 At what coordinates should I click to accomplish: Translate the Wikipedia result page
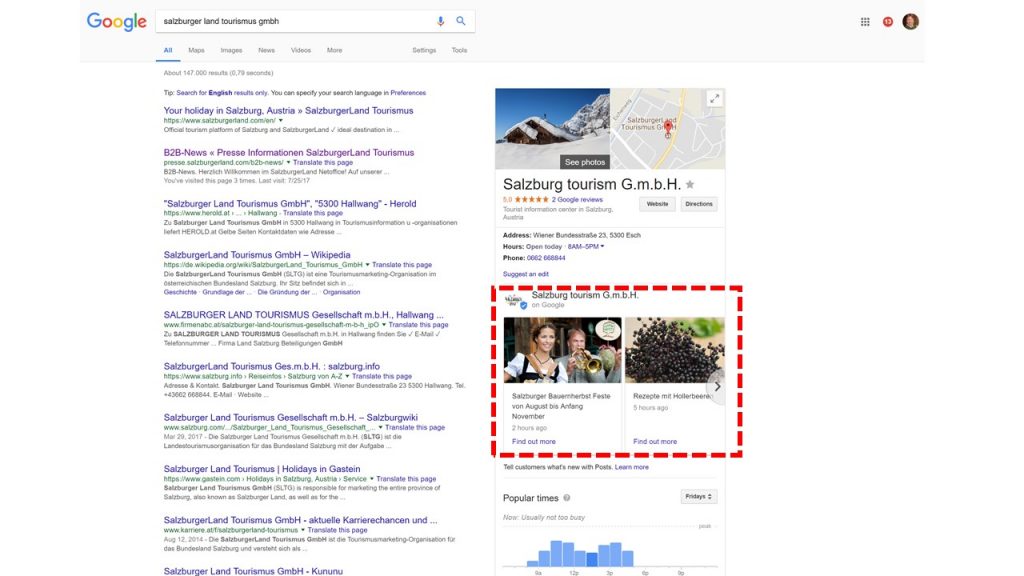click(x=402, y=265)
